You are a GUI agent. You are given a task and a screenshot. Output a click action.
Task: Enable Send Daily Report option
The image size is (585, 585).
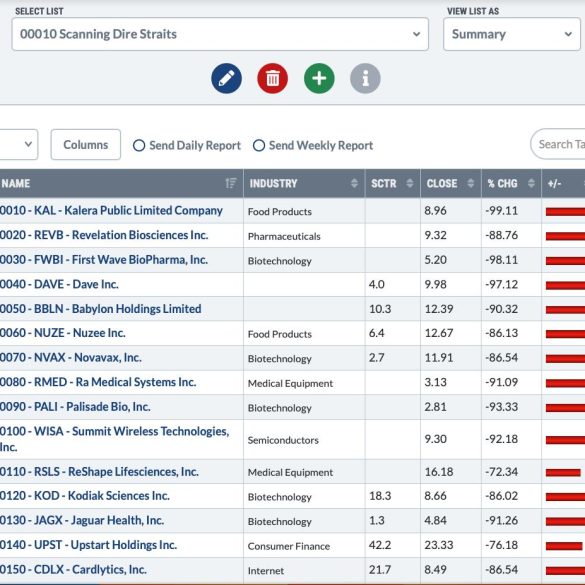139,145
